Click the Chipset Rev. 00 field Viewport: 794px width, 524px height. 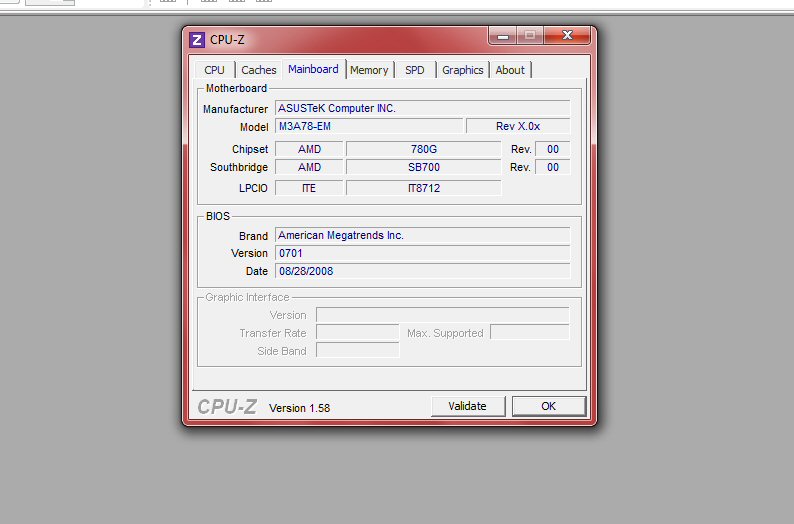tap(552, 149)
